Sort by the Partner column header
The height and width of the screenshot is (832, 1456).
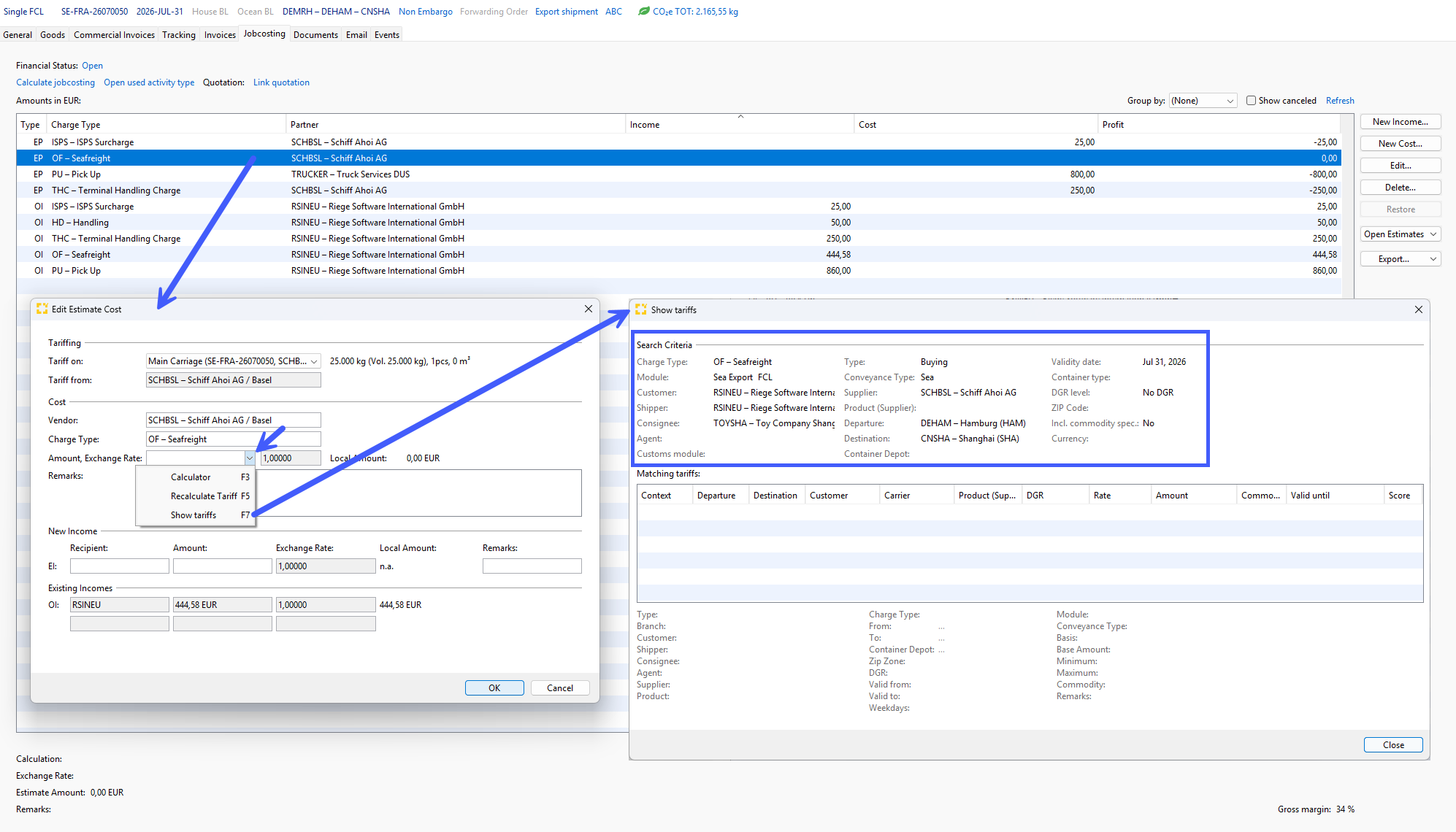[x=456, y=125]
